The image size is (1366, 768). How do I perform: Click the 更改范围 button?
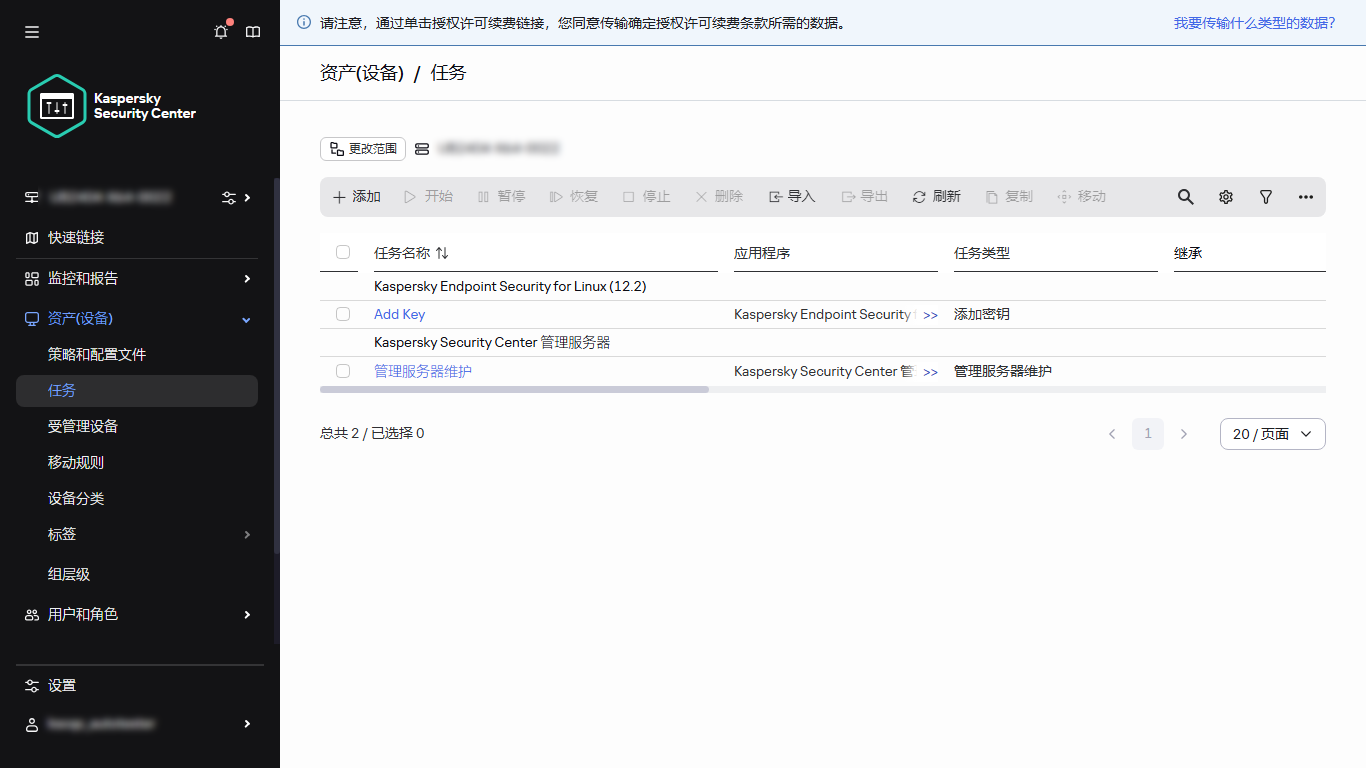tap(362, 148)
